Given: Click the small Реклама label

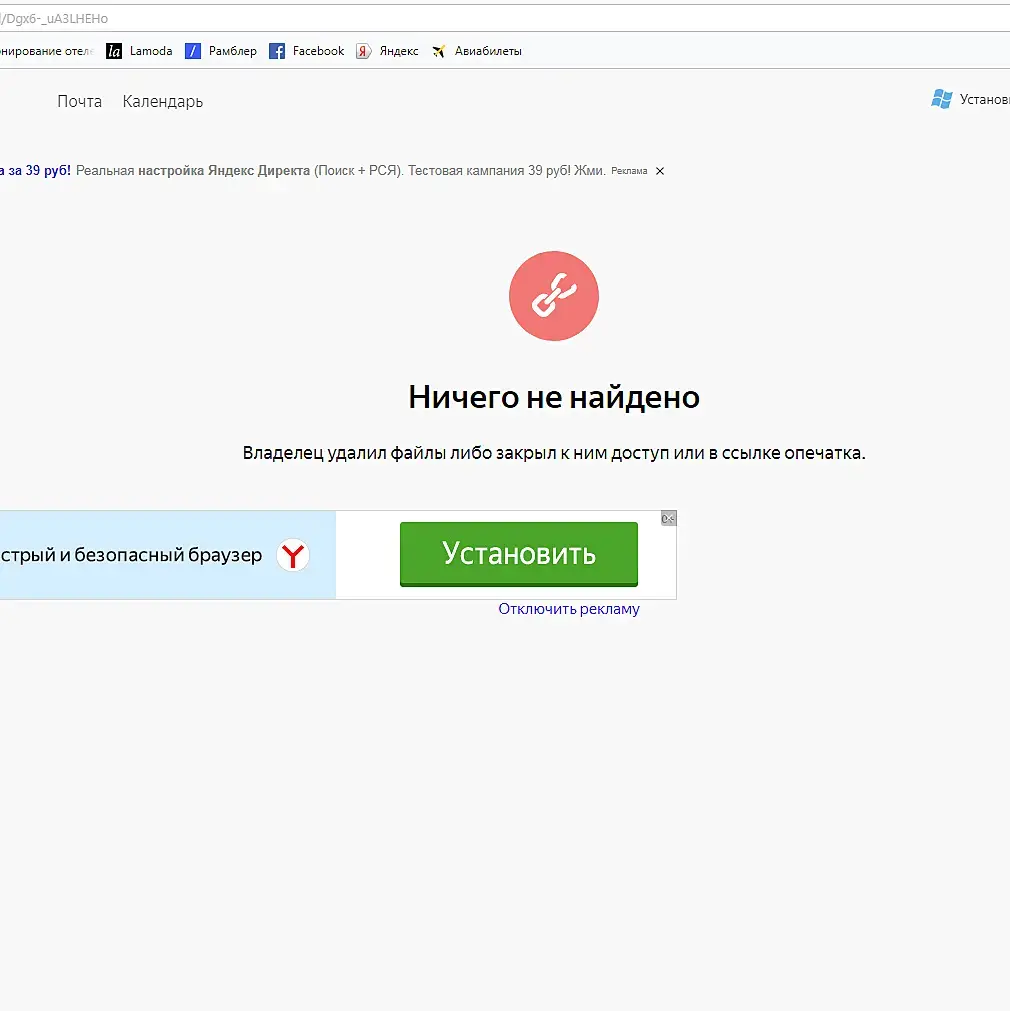Looking at the screenshot, I should click(629, 171).
